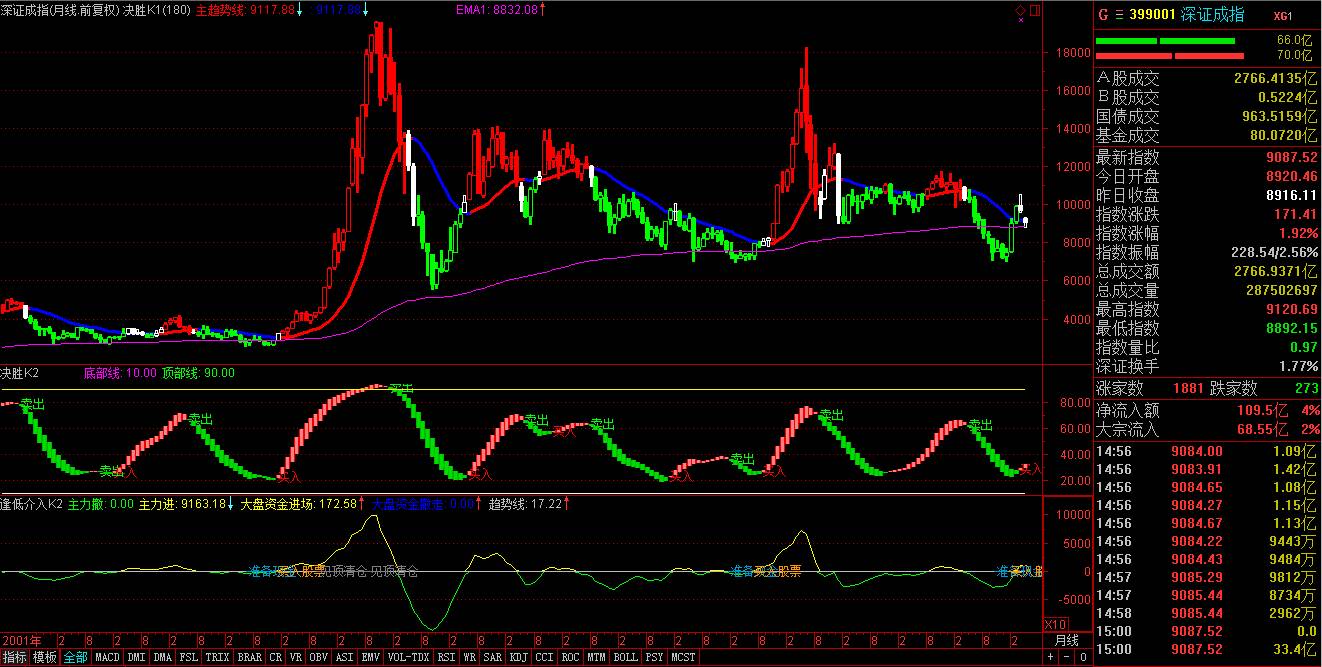The width and height of the screenshot is (1322, 667).
Task: Select the BOLL indicator tab
Action: tap(626, 658)
